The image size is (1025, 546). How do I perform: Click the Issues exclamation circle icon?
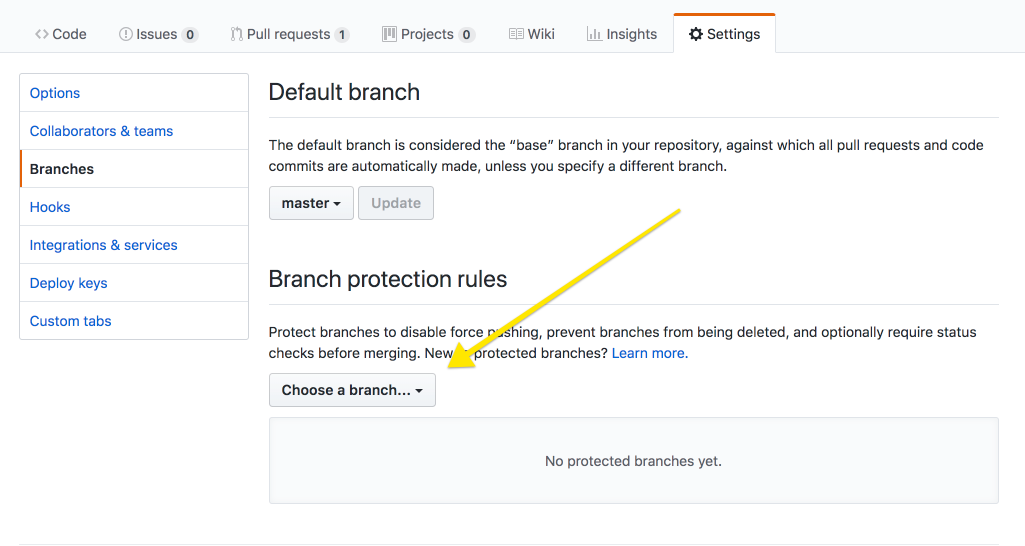[126, 34]
